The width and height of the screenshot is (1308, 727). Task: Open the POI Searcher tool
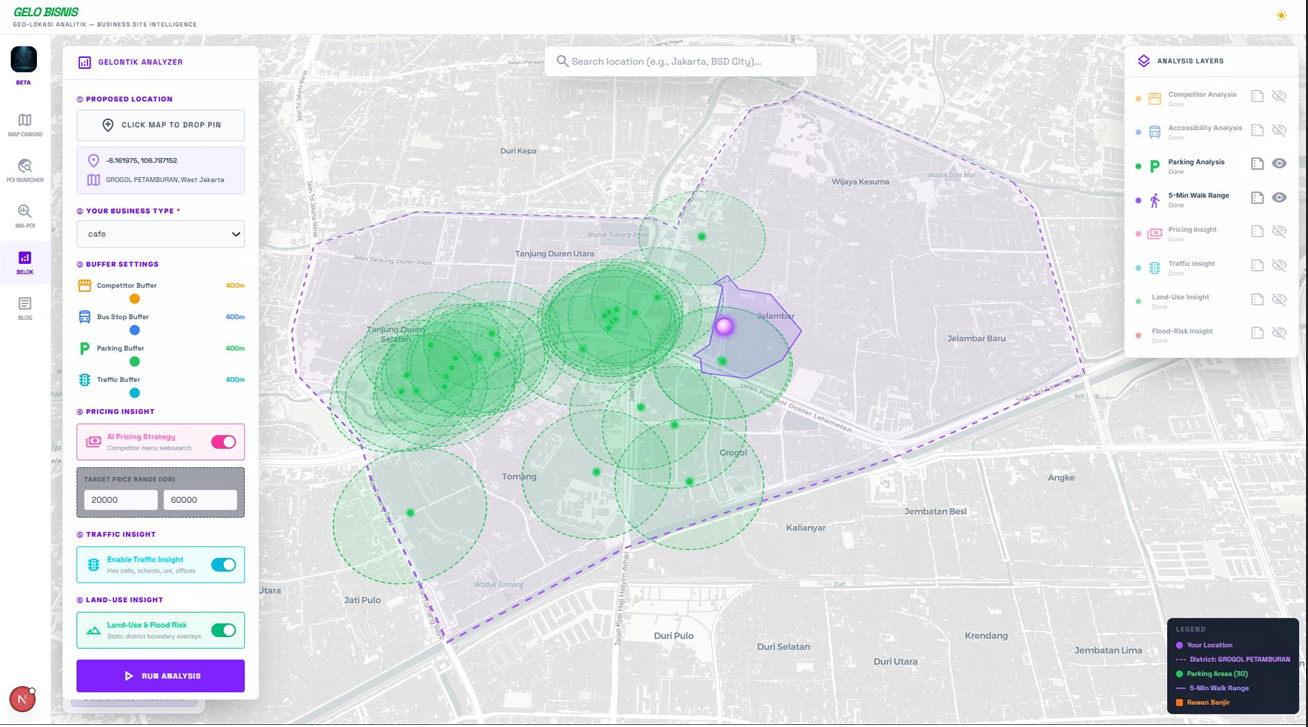(x=25, y=171)
